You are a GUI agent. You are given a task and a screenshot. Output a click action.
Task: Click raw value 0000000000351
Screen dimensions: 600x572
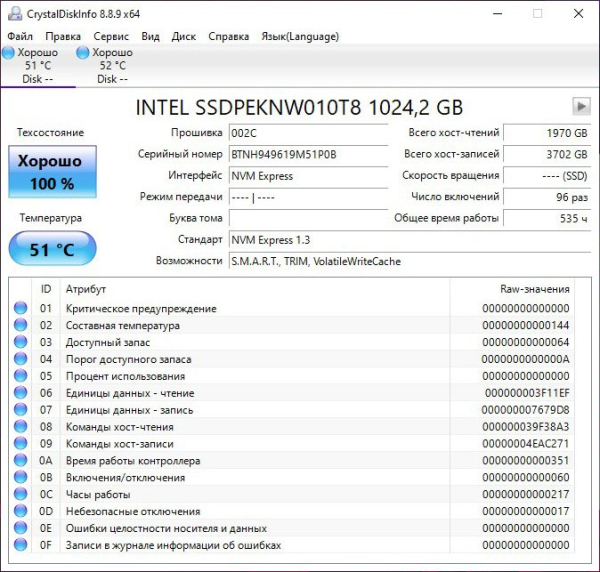point(526,460)
